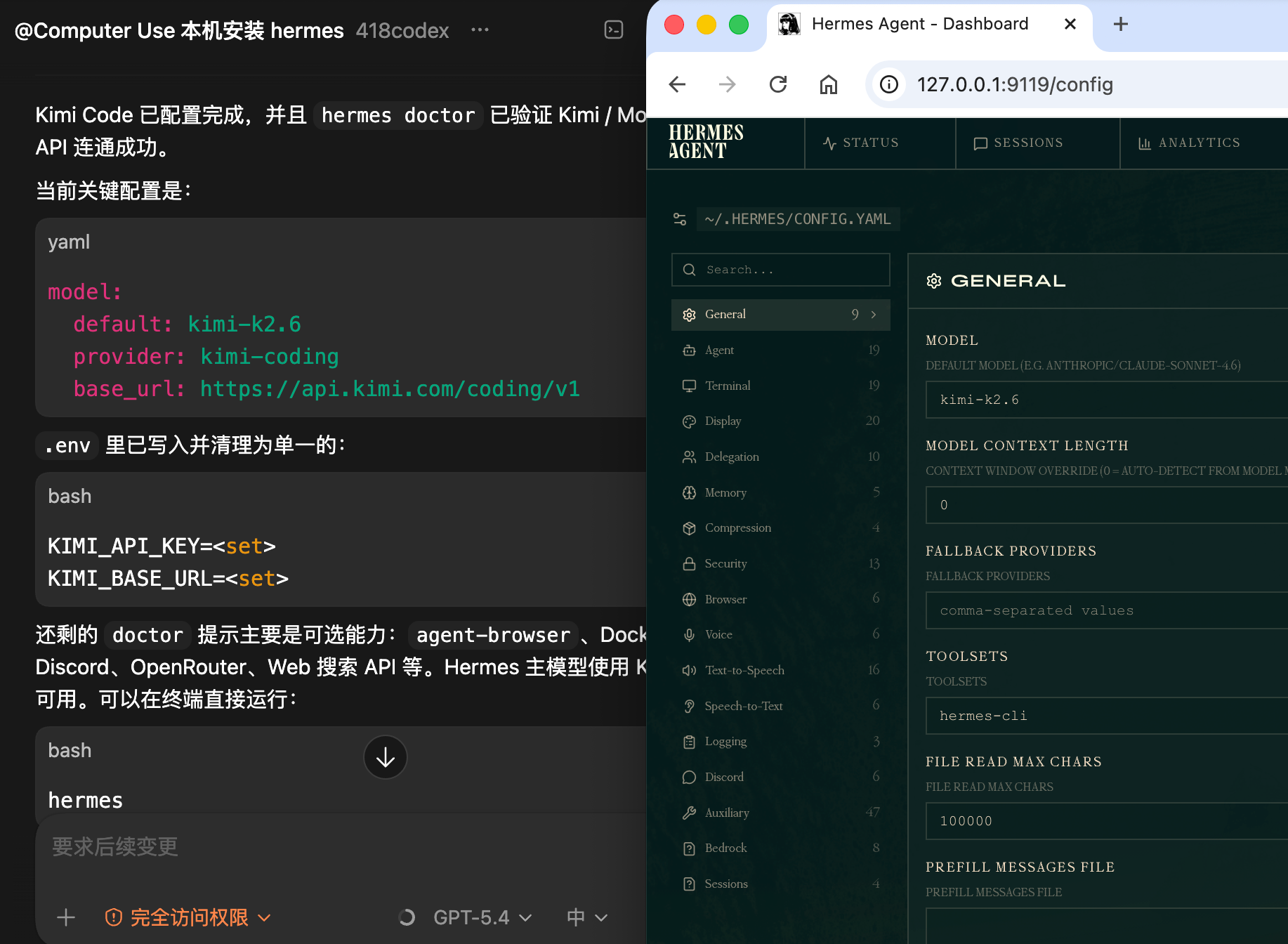The image size is (1288, 944).
Task: Select the General config category
Action: tap(781, 315)
